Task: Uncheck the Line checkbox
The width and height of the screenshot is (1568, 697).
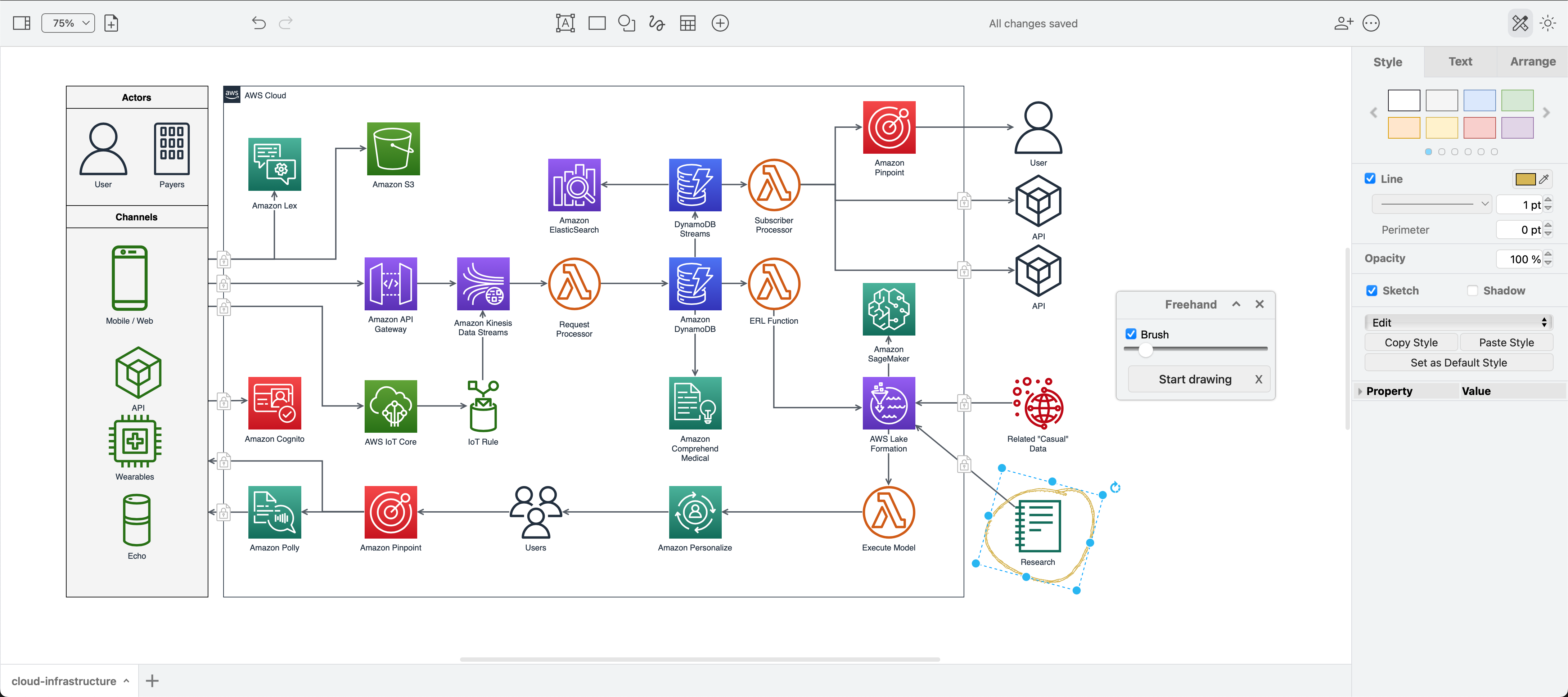Action: point(1370,178)
